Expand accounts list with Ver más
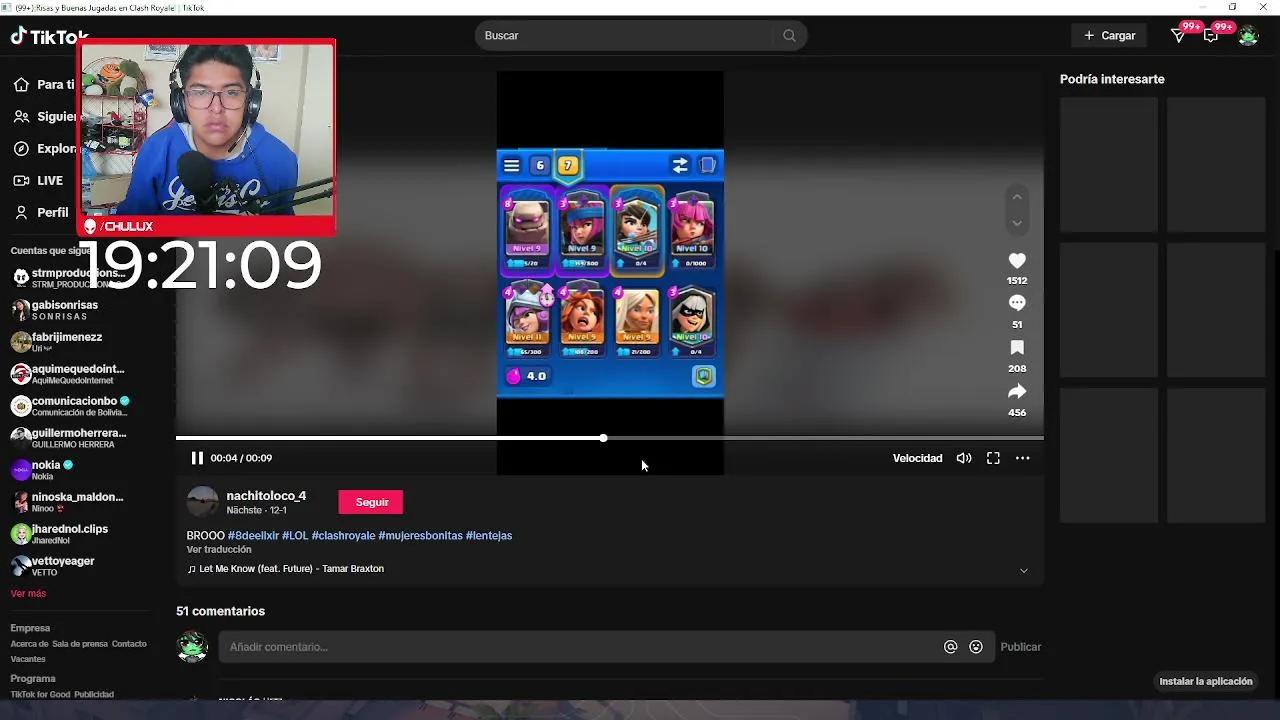The width and height of the screenshot is (1280, 720). 30,592
